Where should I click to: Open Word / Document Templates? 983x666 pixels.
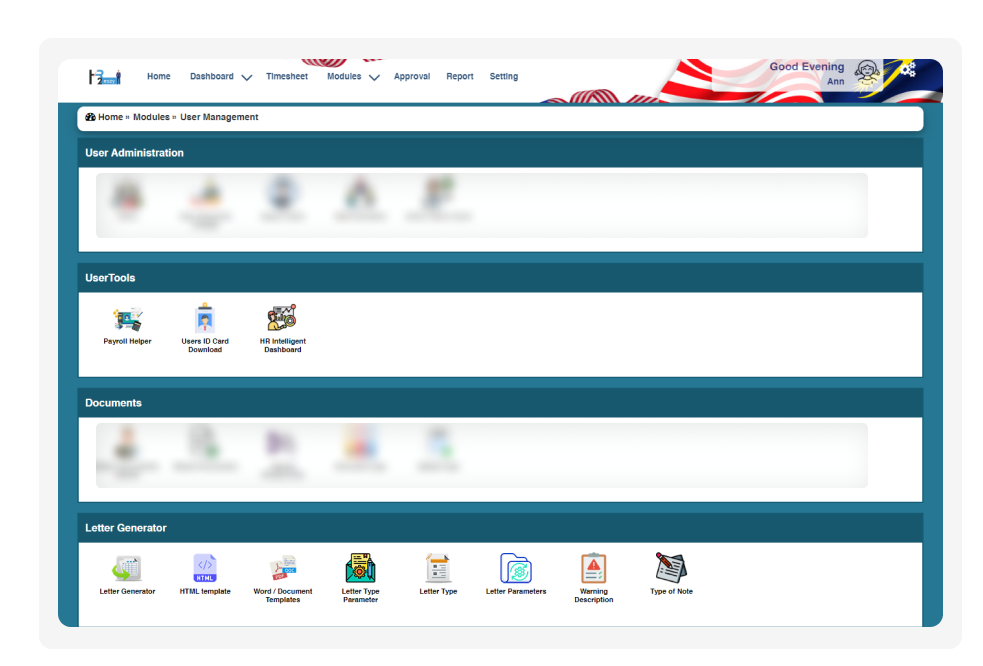point(282,569)
